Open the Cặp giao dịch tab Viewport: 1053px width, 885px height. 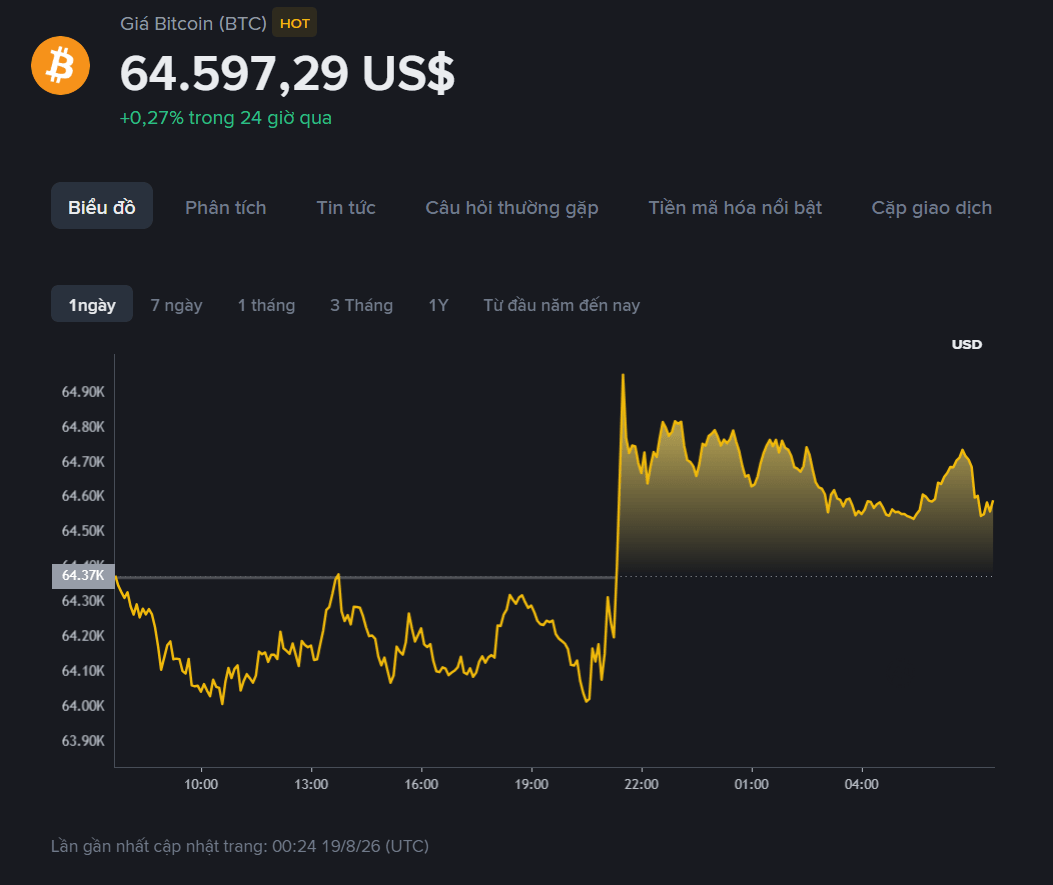coord(931,208)
